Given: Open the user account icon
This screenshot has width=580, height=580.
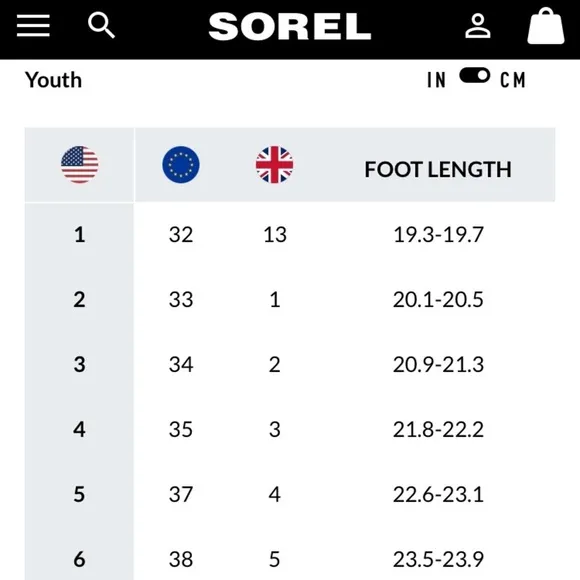Looking at the screenshot, I should click(478, 26).
